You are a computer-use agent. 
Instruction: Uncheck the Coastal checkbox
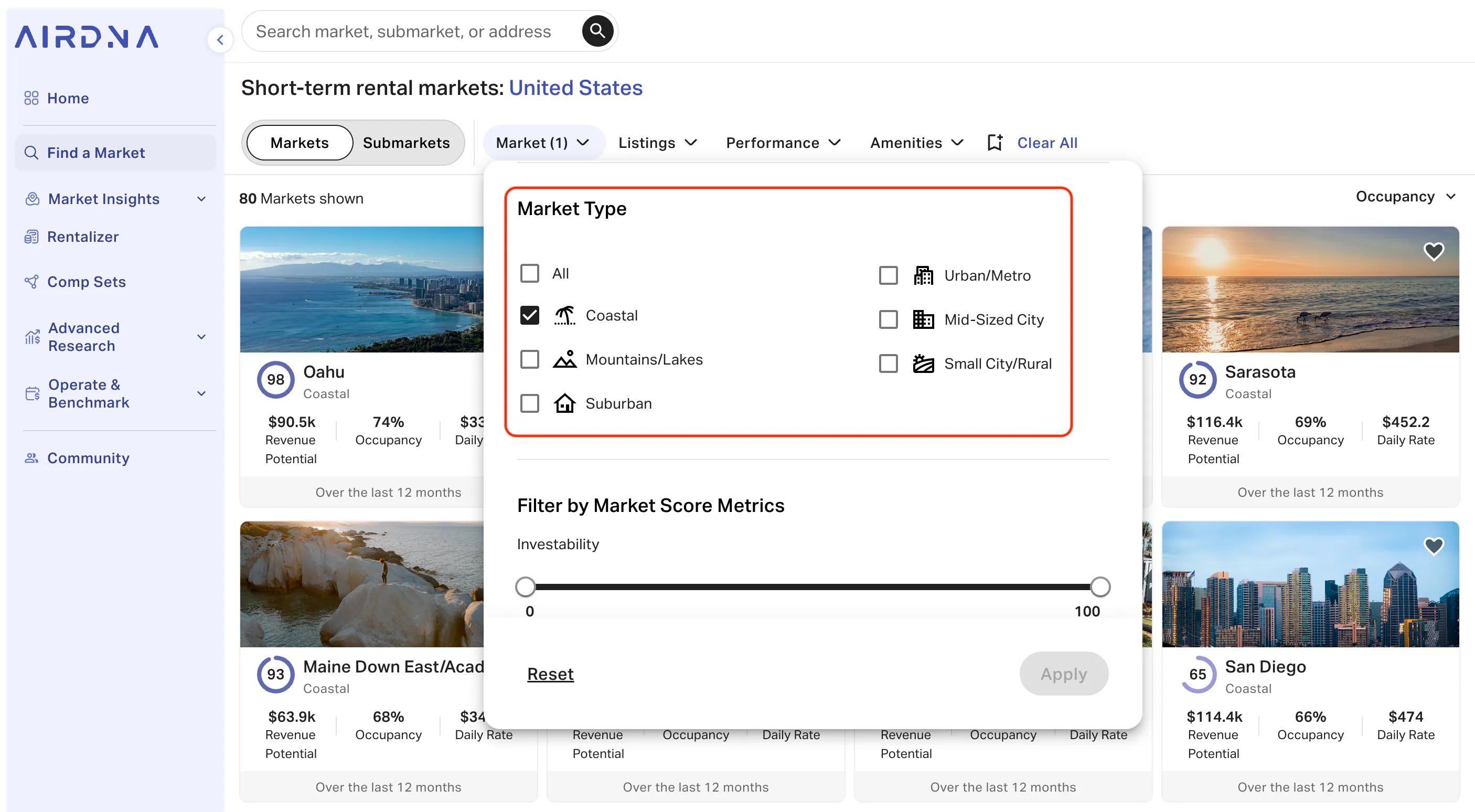click(x=530, y=315)
